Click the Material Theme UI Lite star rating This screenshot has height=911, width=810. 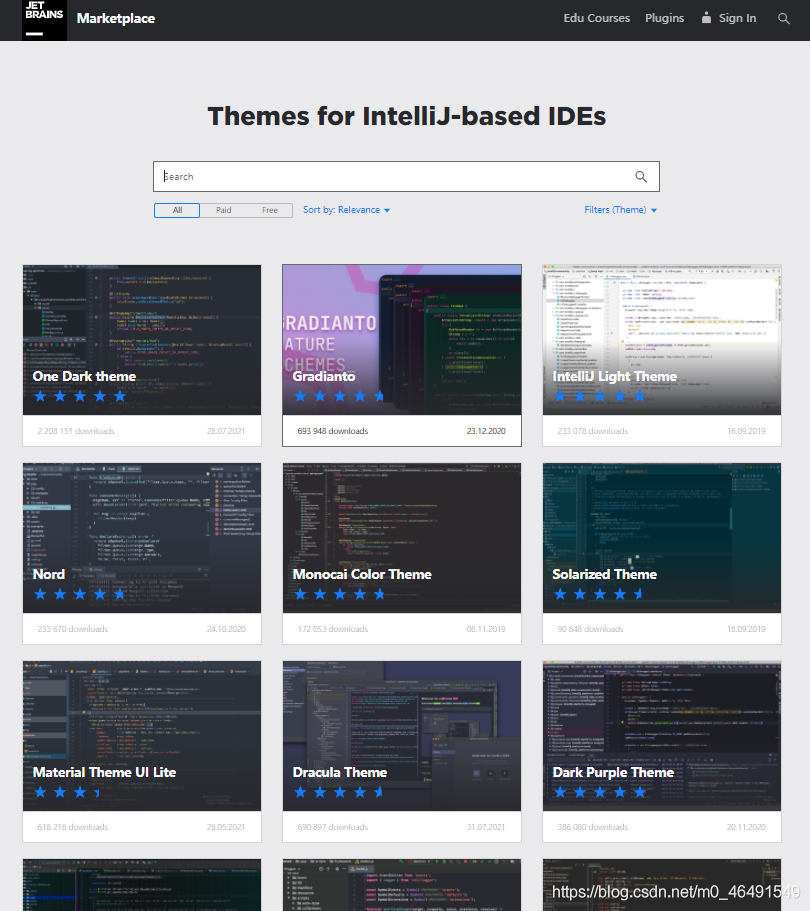[67, 792]
